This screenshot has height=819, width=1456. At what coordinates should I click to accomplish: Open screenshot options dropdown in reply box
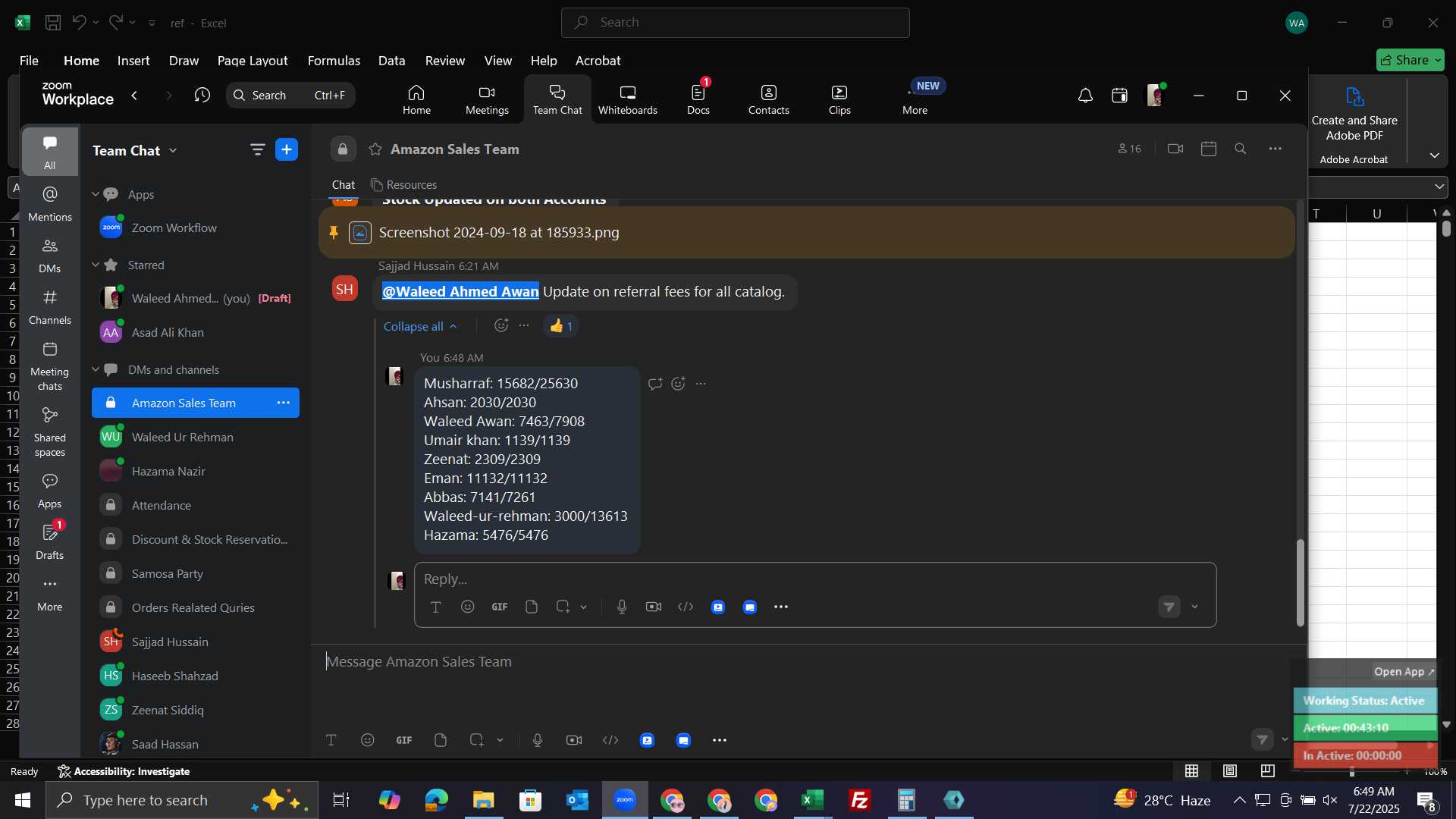point(583,607)
